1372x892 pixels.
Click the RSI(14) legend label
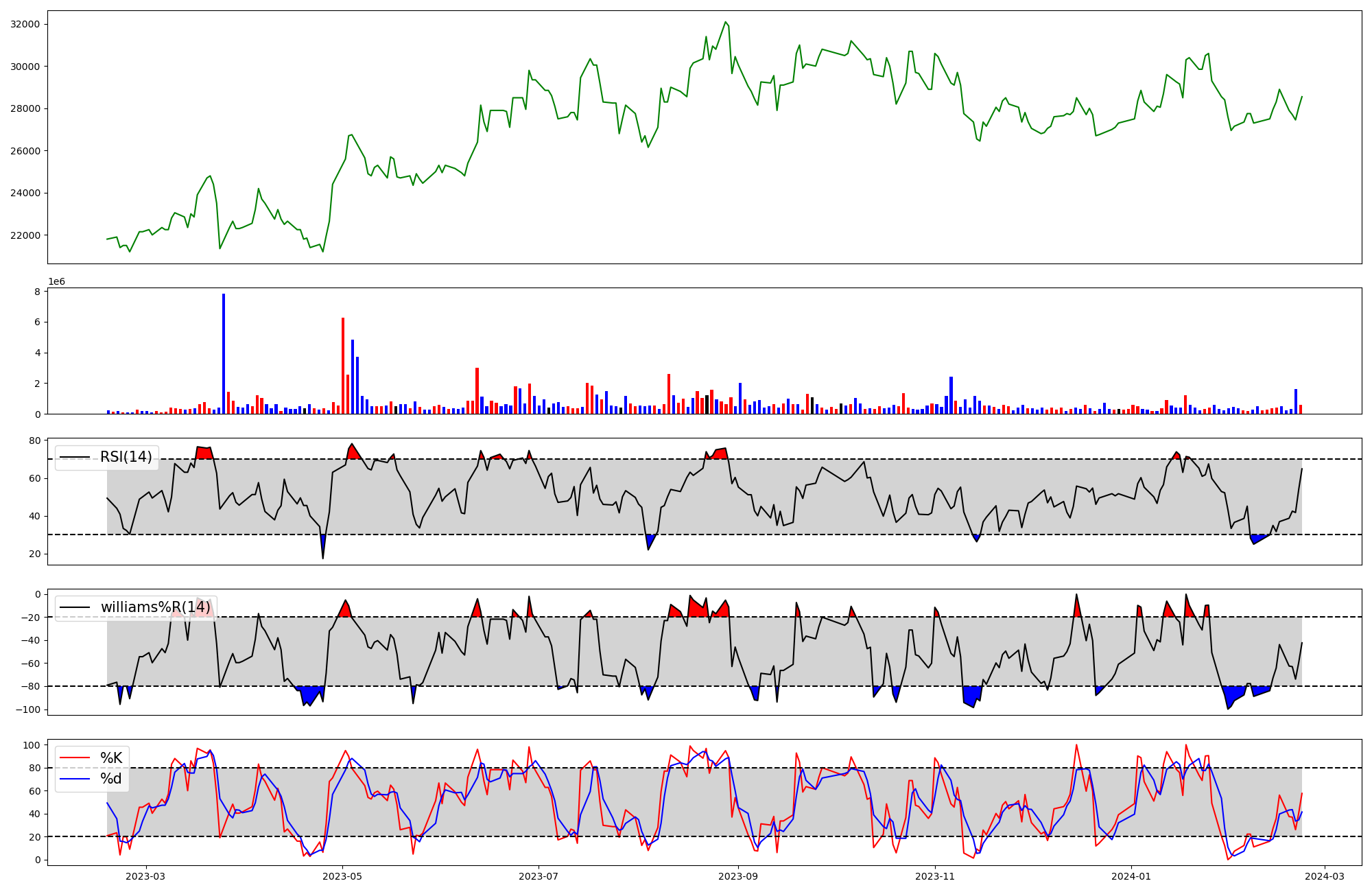pos(126,457)
